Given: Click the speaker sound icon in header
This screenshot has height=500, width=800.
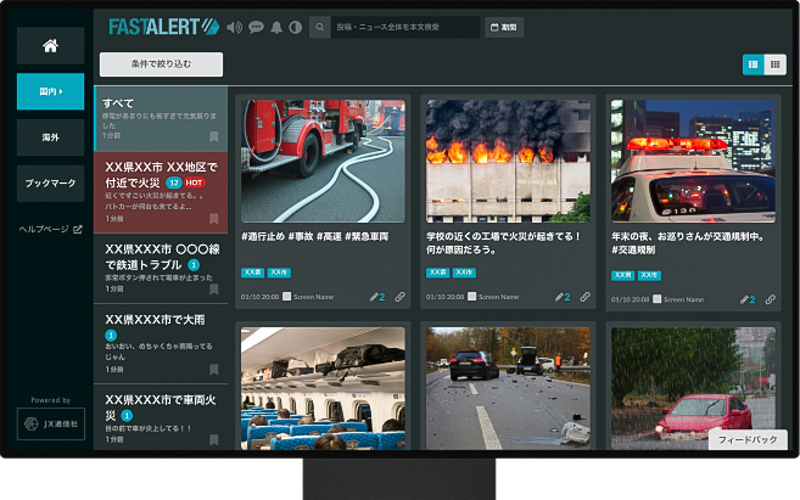Looking at the screenshot, I should (235, 27).
